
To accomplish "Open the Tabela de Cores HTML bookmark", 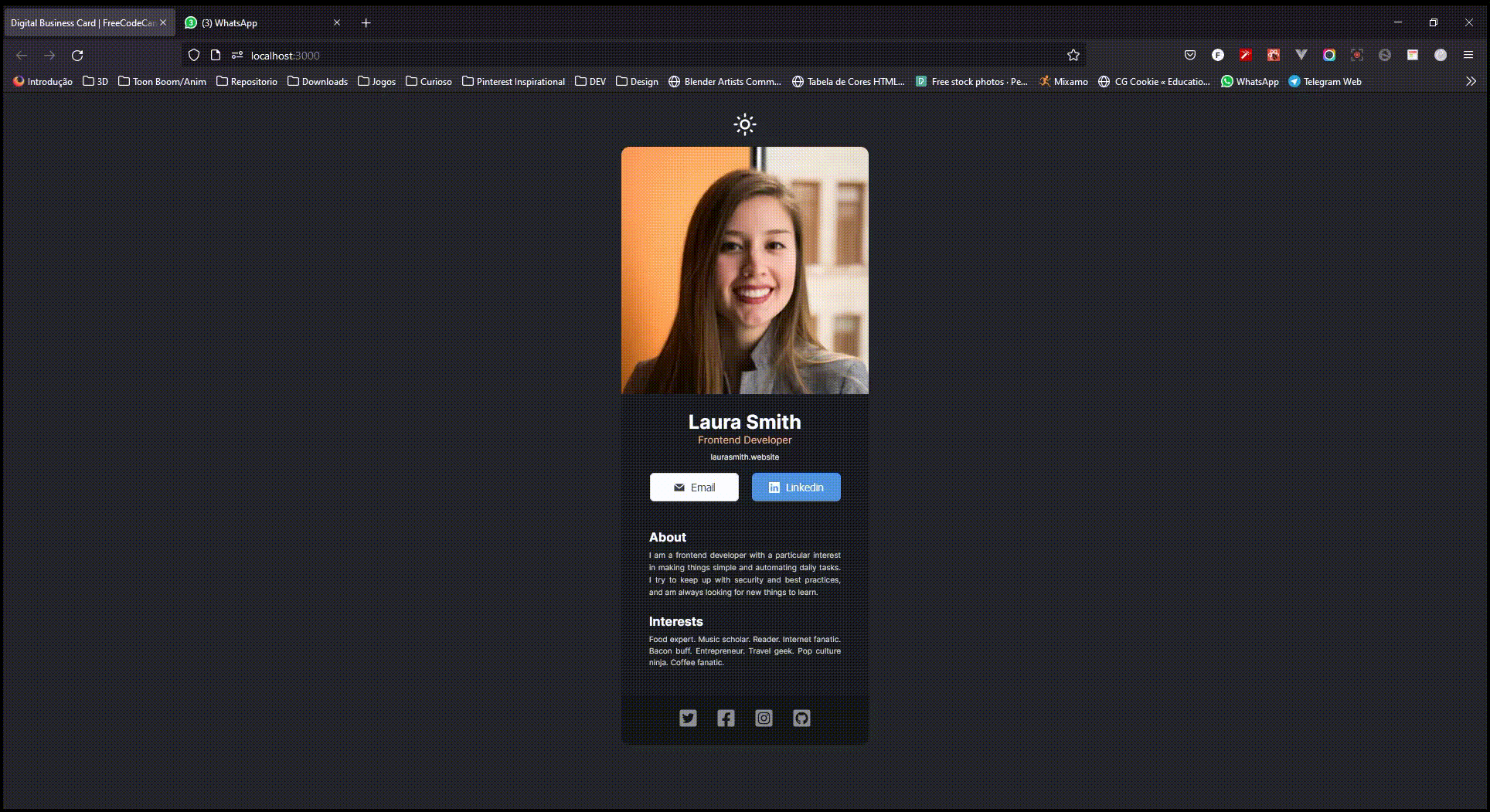I will pyautogui.click(x=849, y=81).
